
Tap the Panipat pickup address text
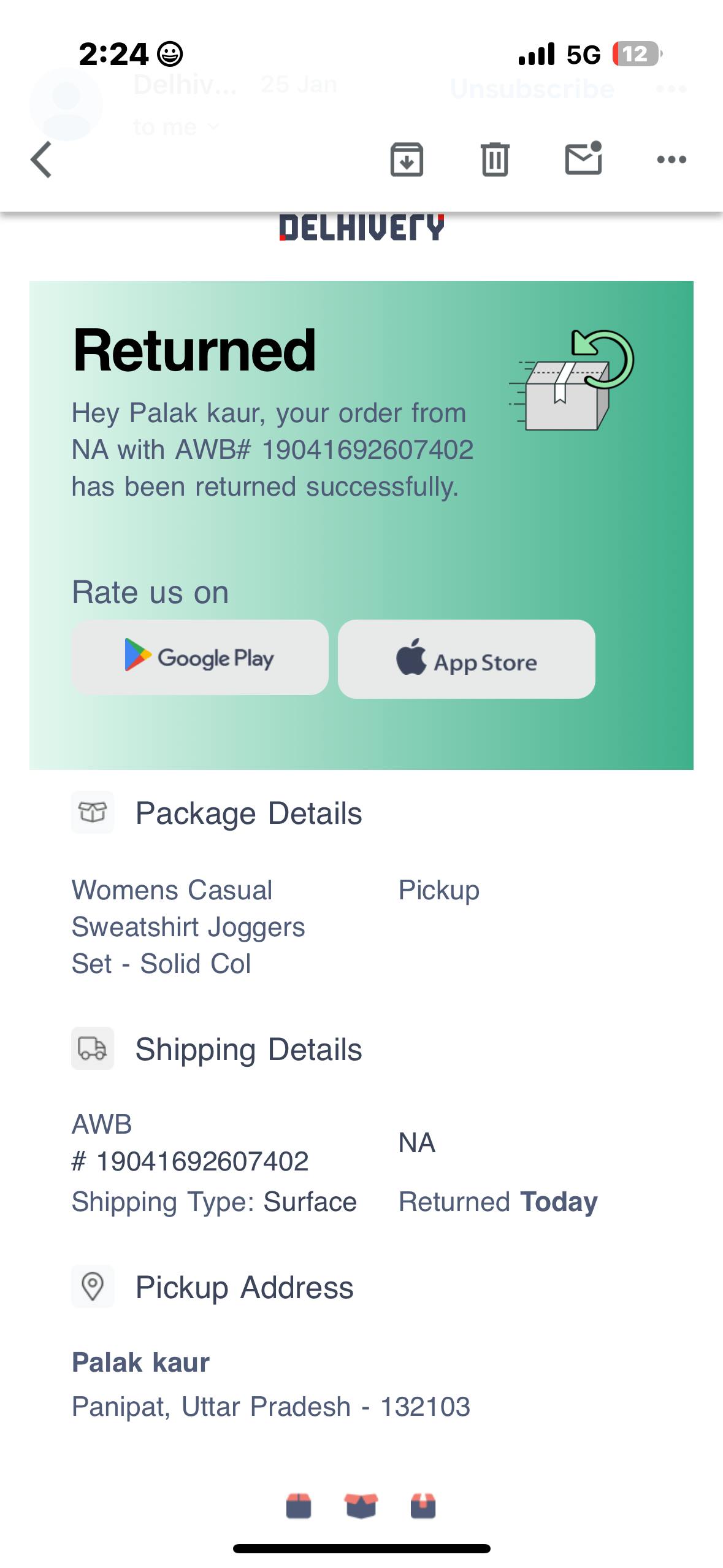click(x=270, y=1406)
